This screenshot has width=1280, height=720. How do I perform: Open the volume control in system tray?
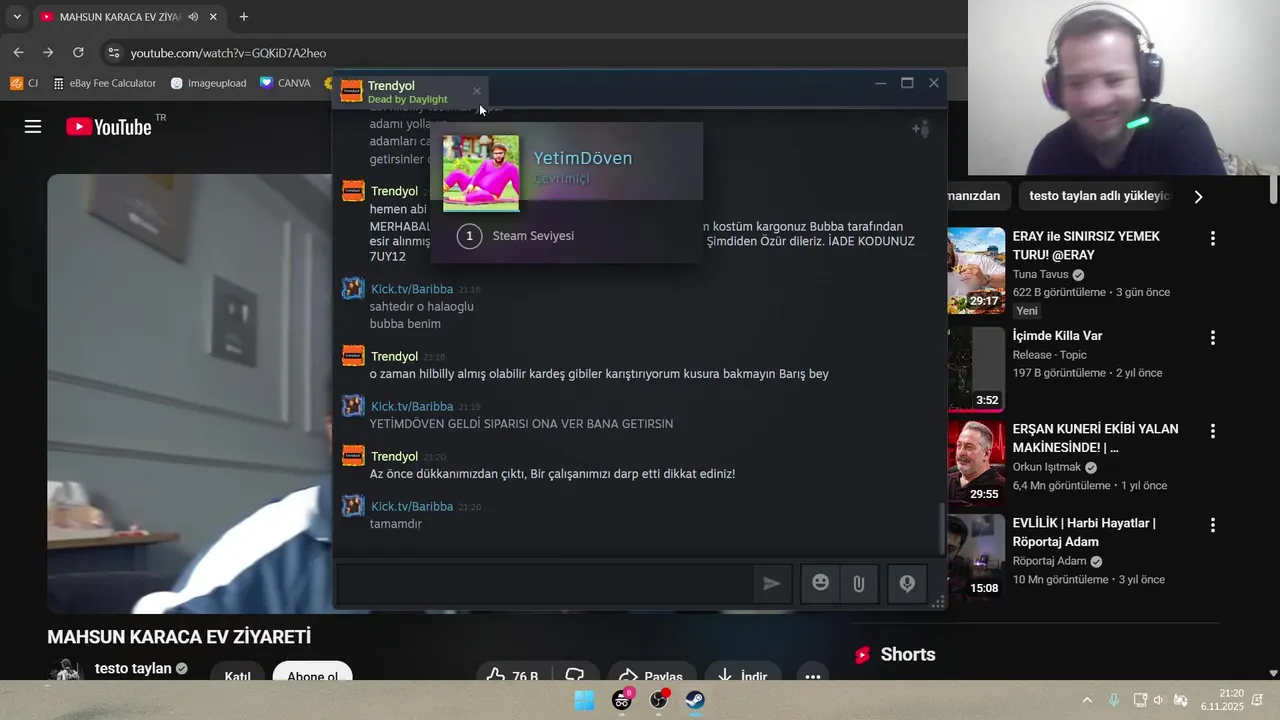click(x=1159, y=700)
